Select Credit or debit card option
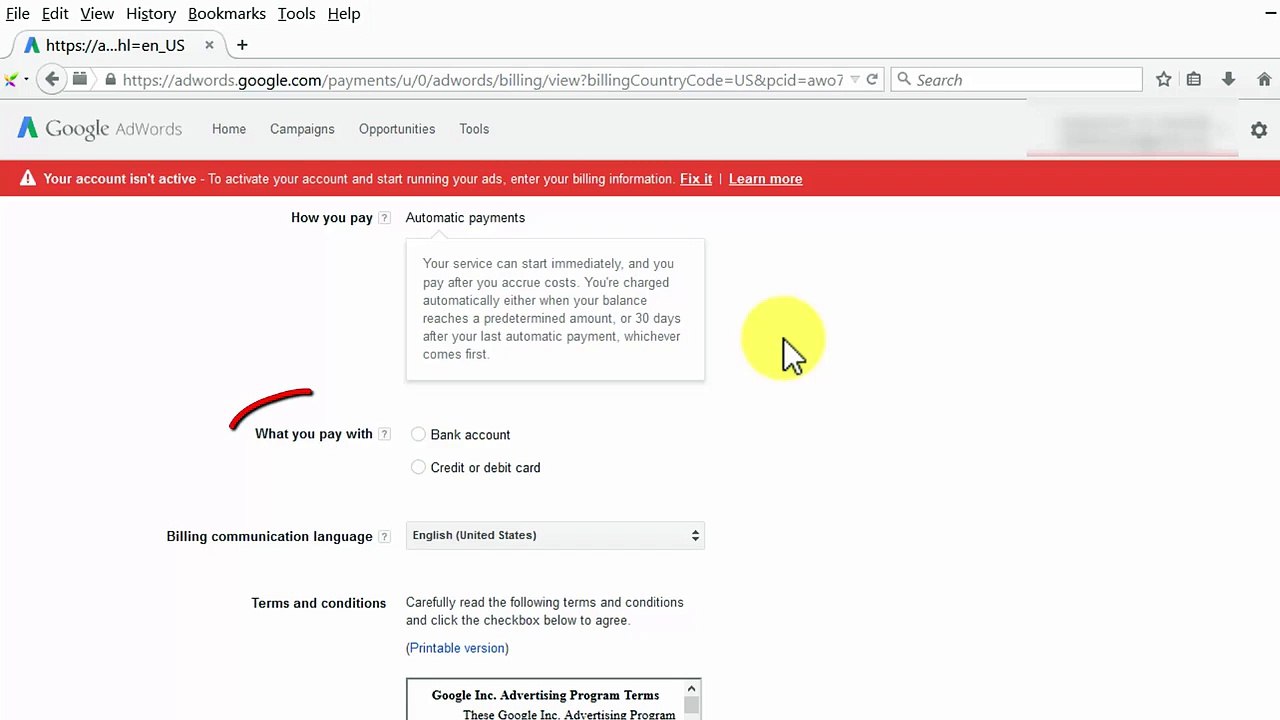Image resolution: width=1280 pixels, height=720 pixels. (x=418, y=467)
